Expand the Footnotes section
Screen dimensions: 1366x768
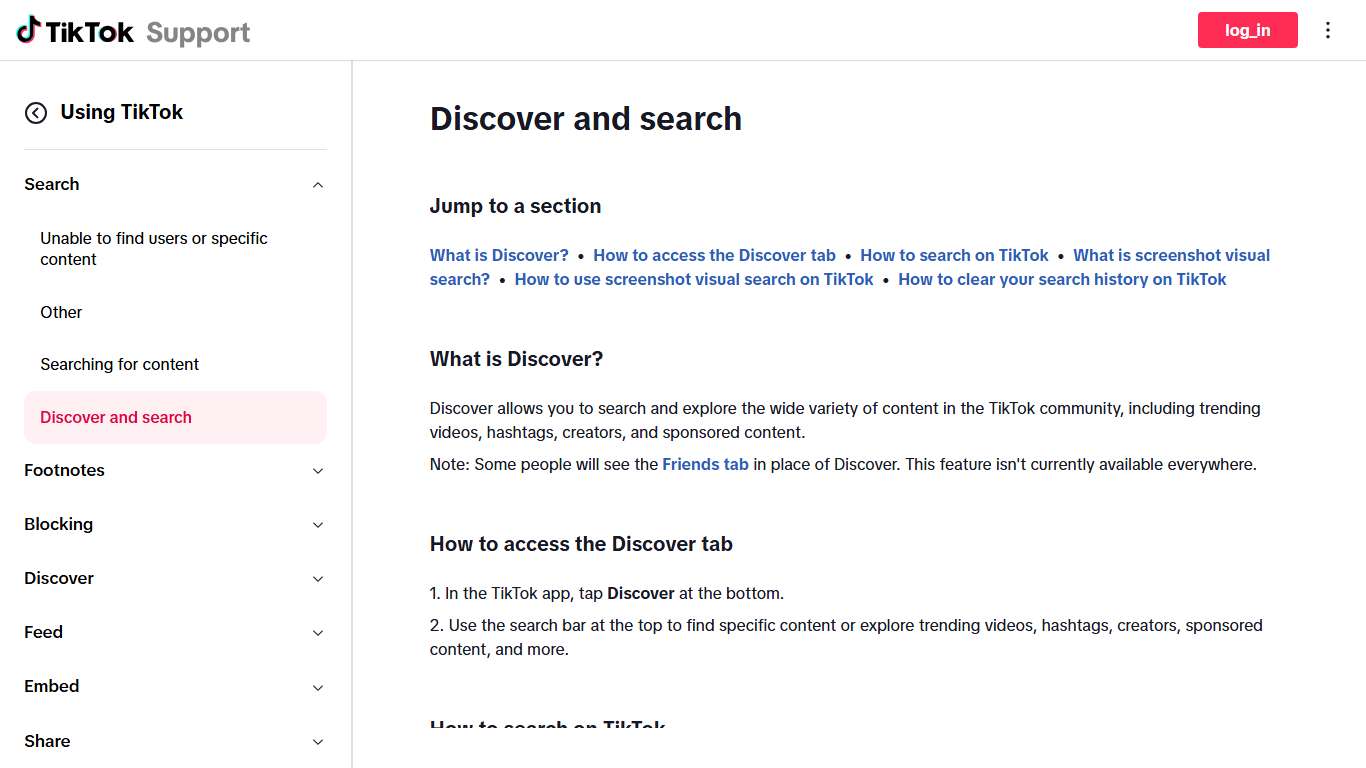pos(318,471)
